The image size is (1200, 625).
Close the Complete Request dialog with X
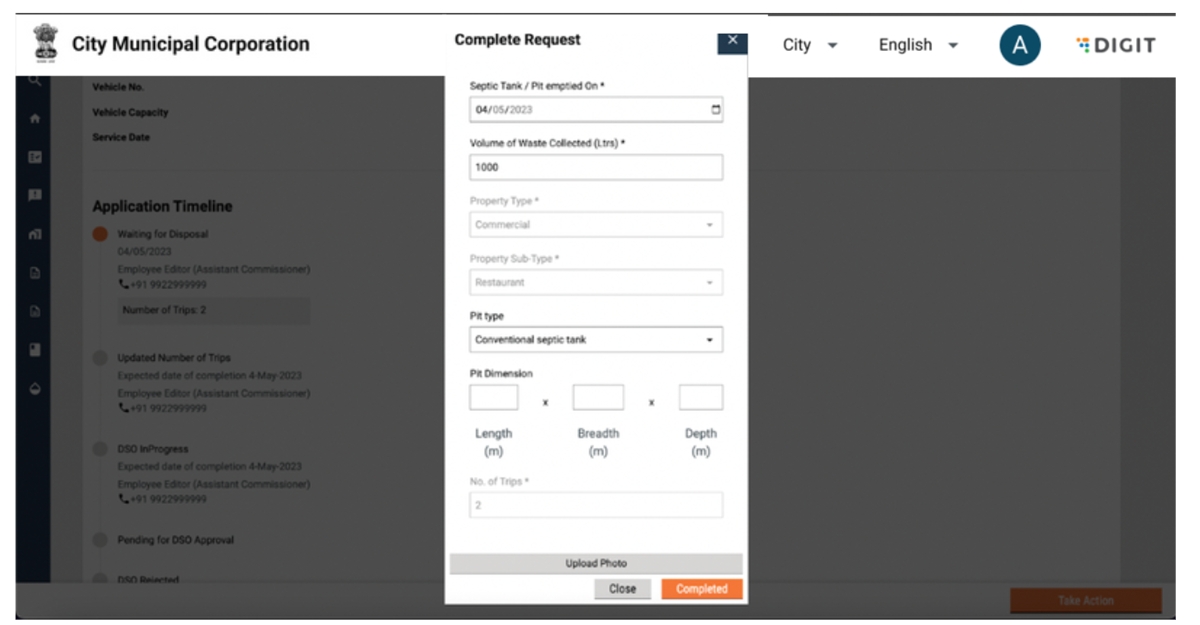[x=732, y=41]
